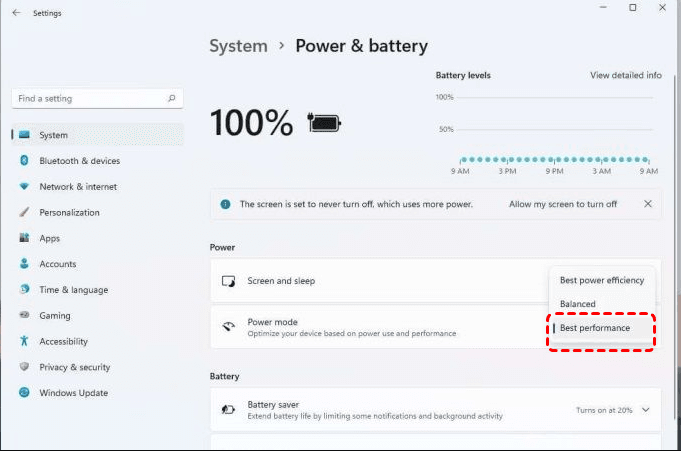Click Allow my screen to turn off

point(563,204)
